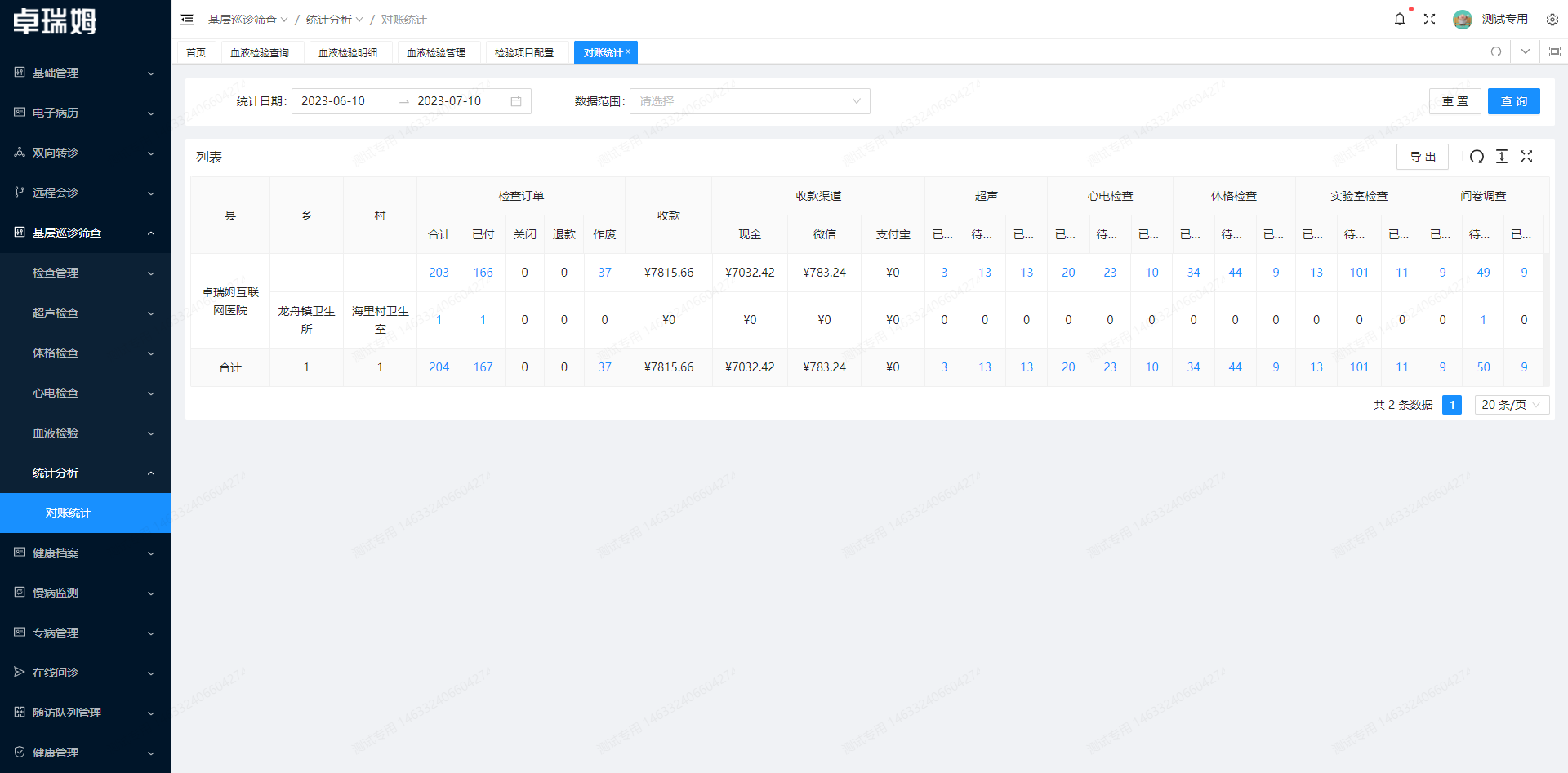Click total count 203 in first row
This screenshot has height=773, width=1568.
tap(439, 273)
